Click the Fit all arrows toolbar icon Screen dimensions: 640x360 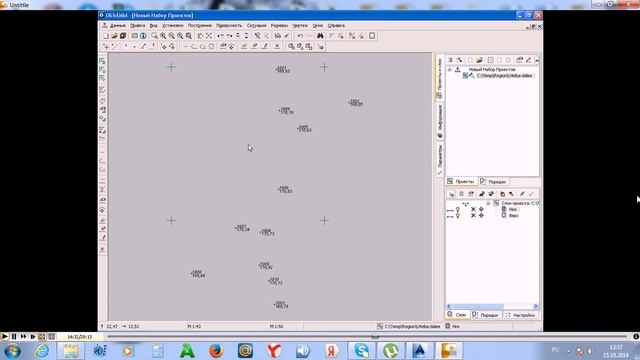click(209, 36)
